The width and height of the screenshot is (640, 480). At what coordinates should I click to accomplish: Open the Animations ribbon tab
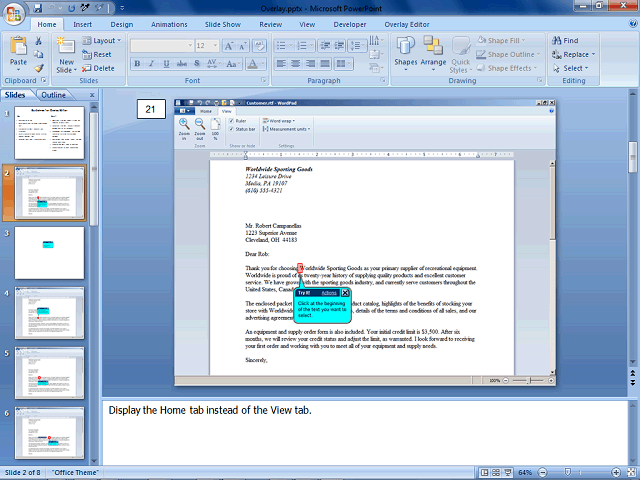169,24
